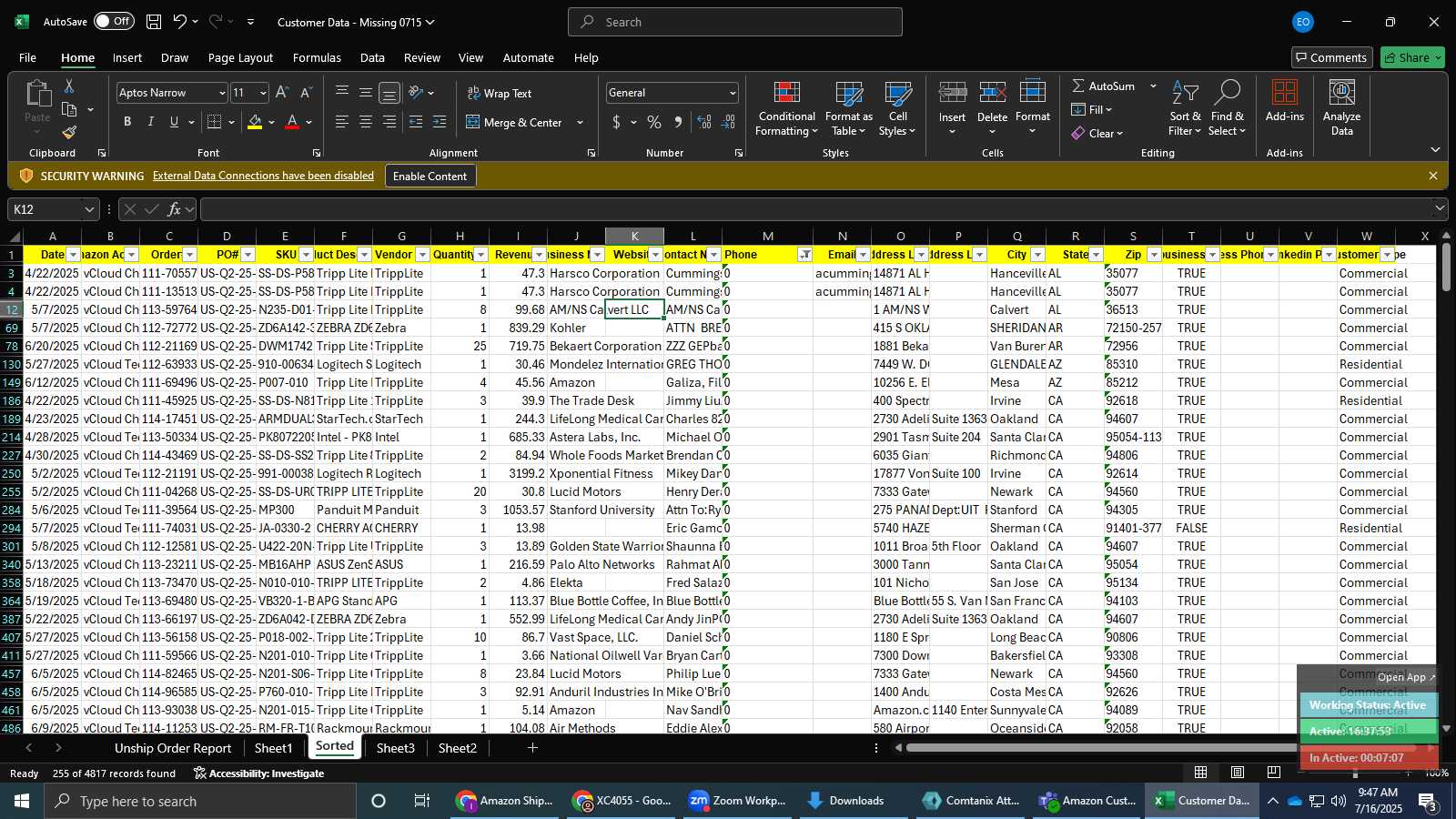Open the Vendor column filter dropdown

[x=422, y=255]
